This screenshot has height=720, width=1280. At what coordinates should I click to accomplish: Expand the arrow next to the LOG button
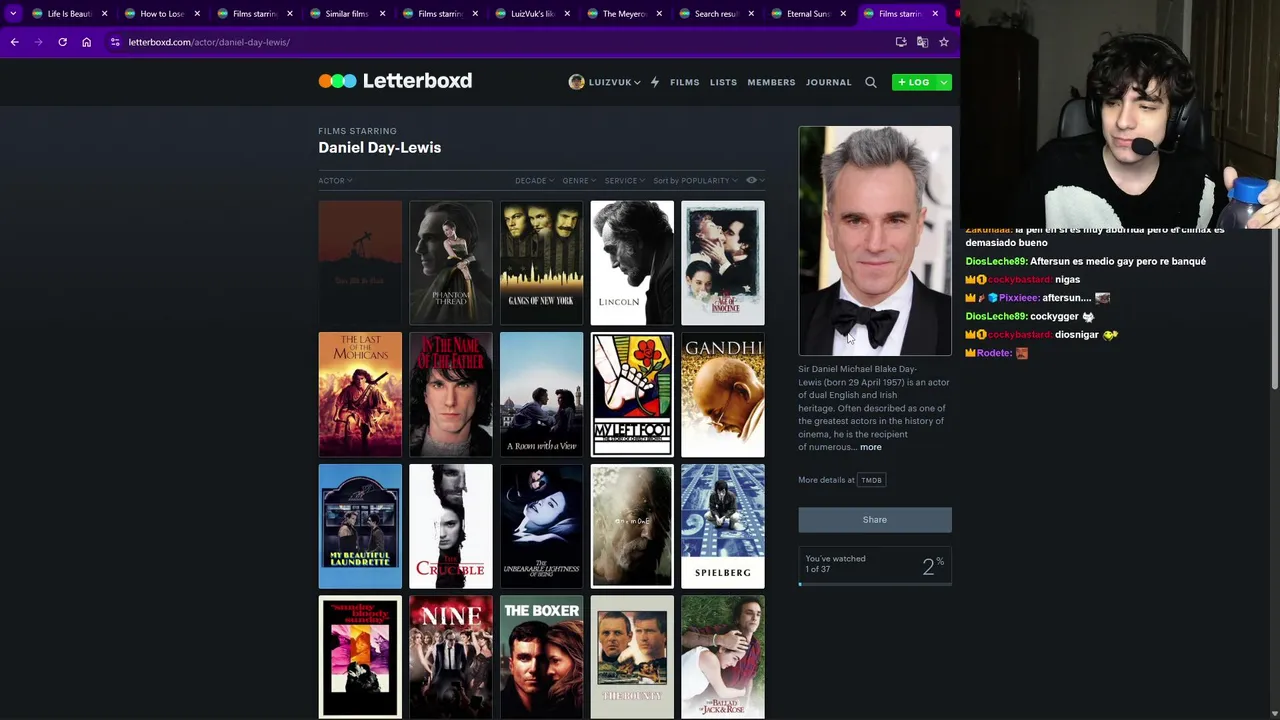pyautogui.click(x=943, y=82)
